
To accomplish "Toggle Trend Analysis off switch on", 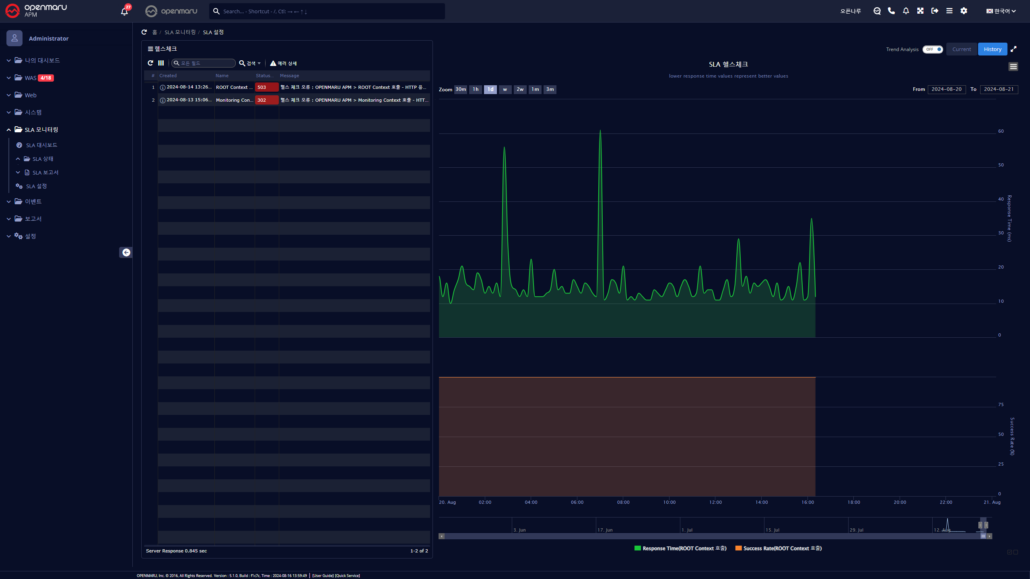I will tap(930, 49).
